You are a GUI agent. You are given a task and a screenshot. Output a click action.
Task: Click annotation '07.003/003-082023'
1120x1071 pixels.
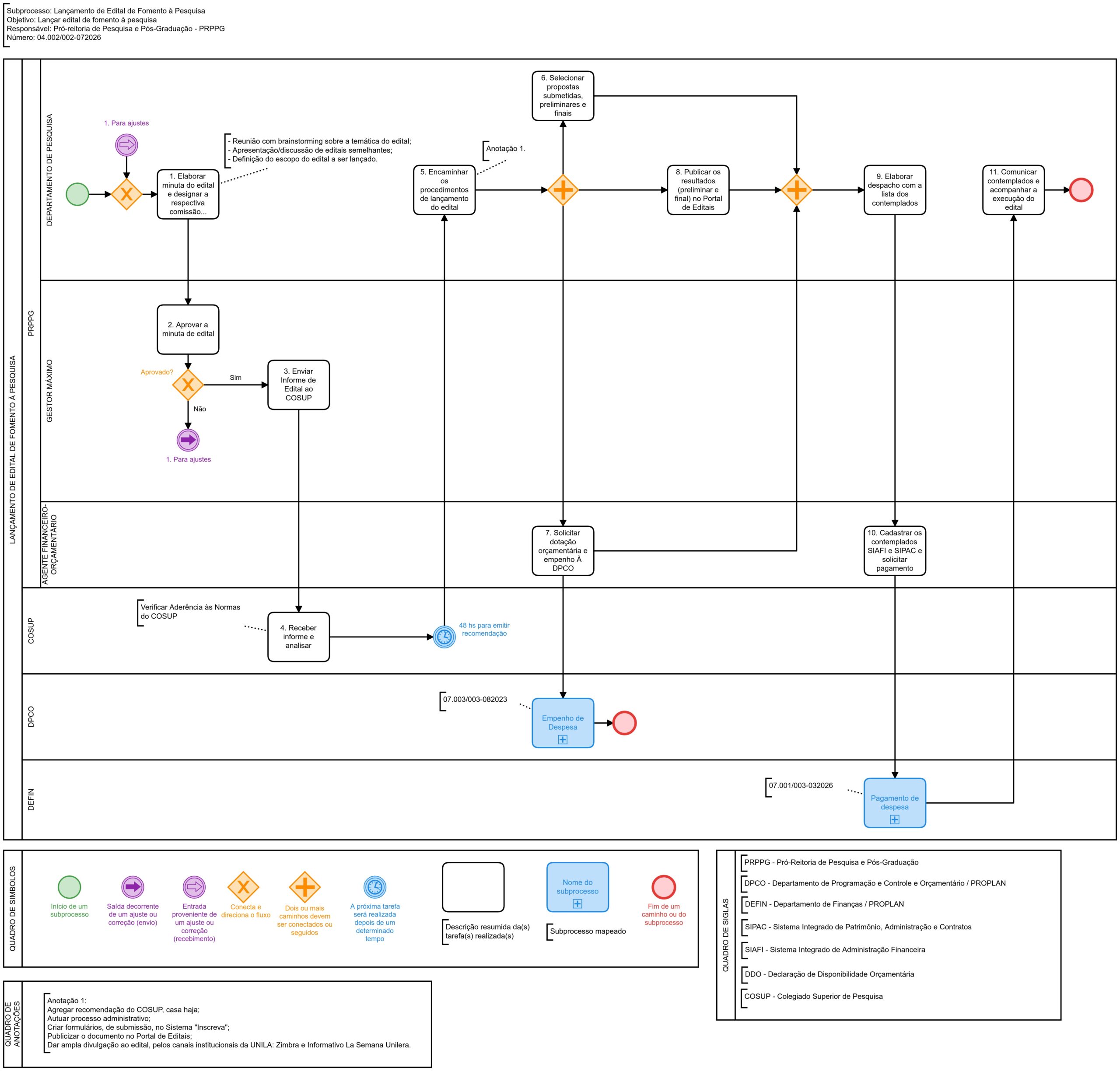[x=475, y=700]
